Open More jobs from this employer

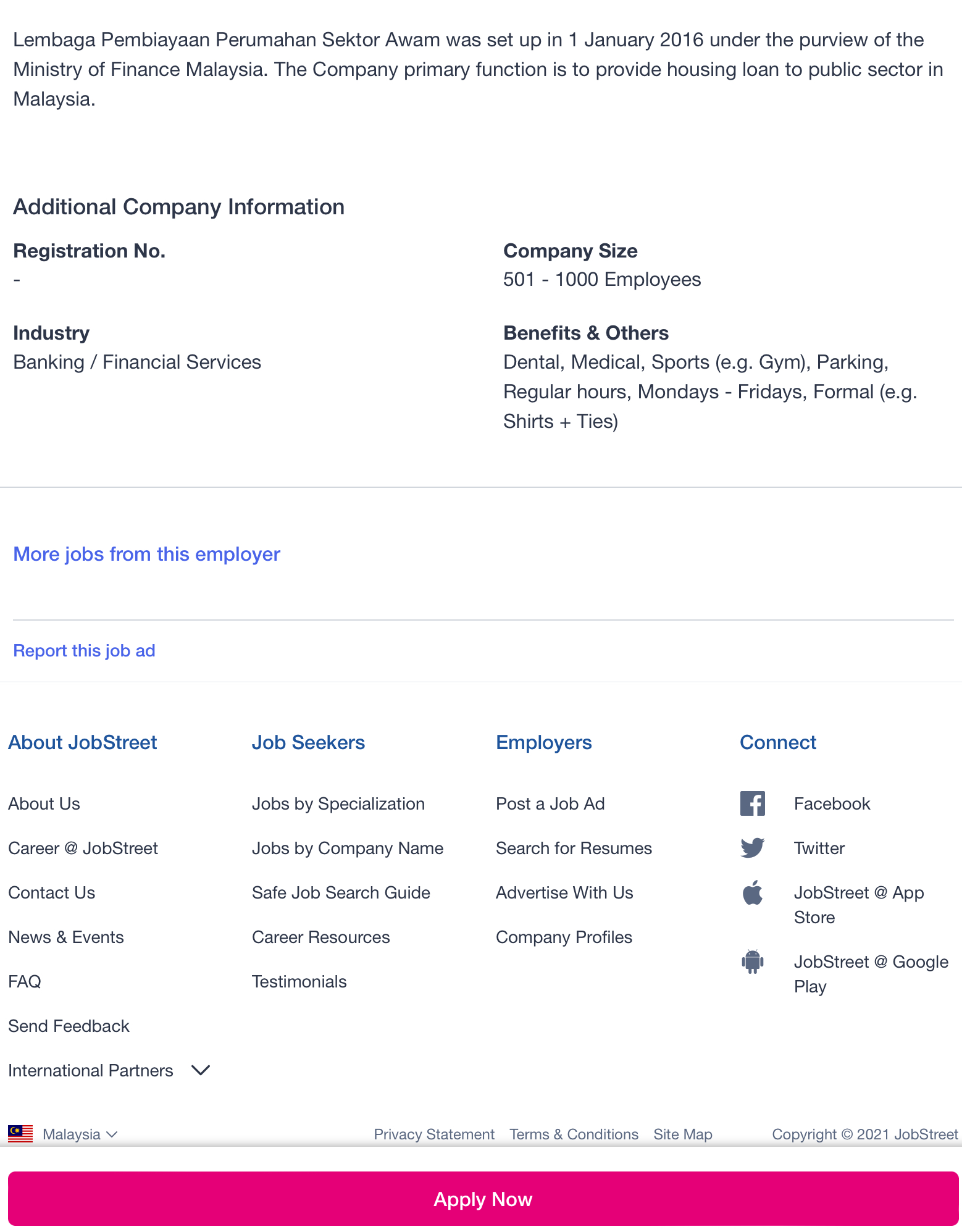click(x=146, y=554)
